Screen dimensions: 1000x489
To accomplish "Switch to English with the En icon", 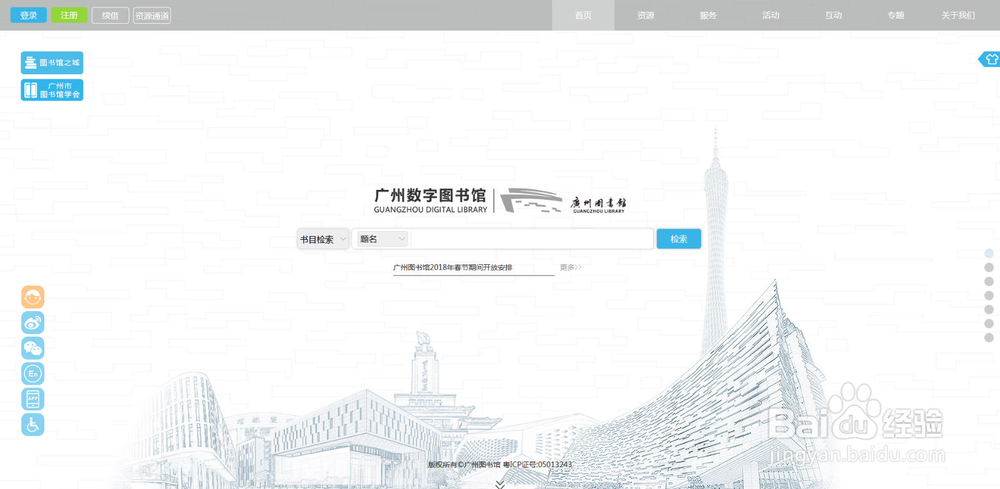I will [x=33, y=374].
